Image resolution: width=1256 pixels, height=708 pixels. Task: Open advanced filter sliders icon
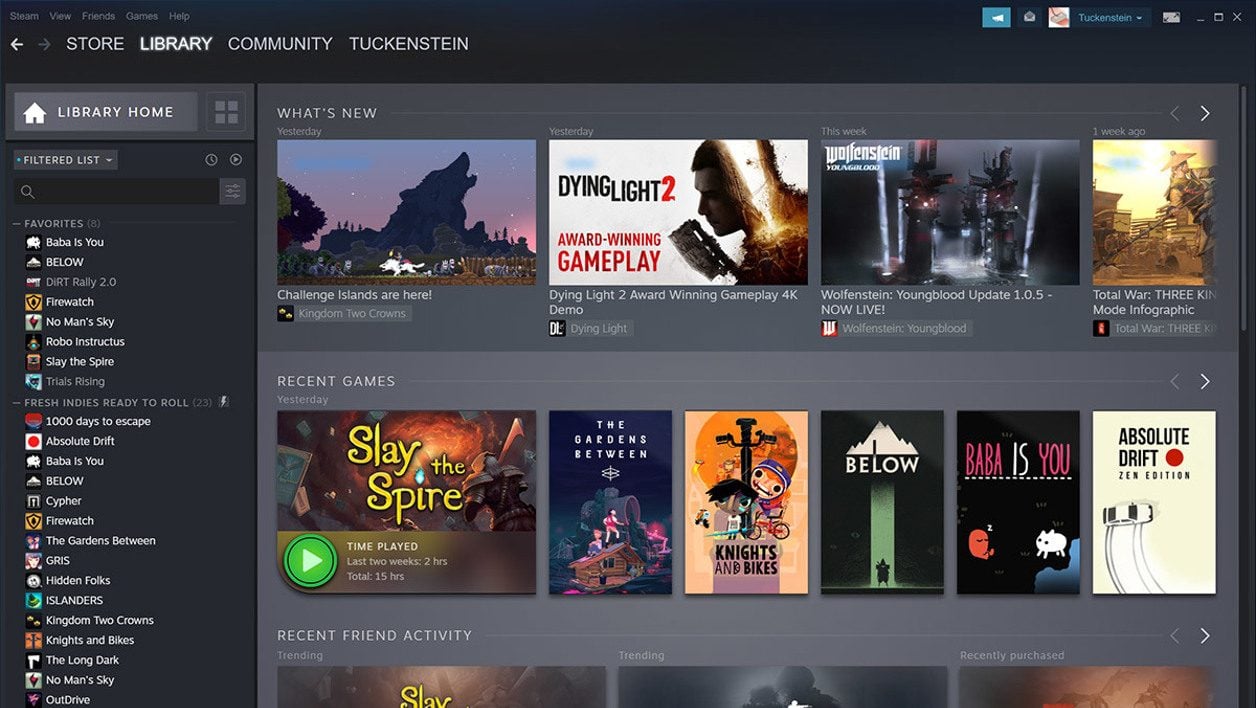233,192
